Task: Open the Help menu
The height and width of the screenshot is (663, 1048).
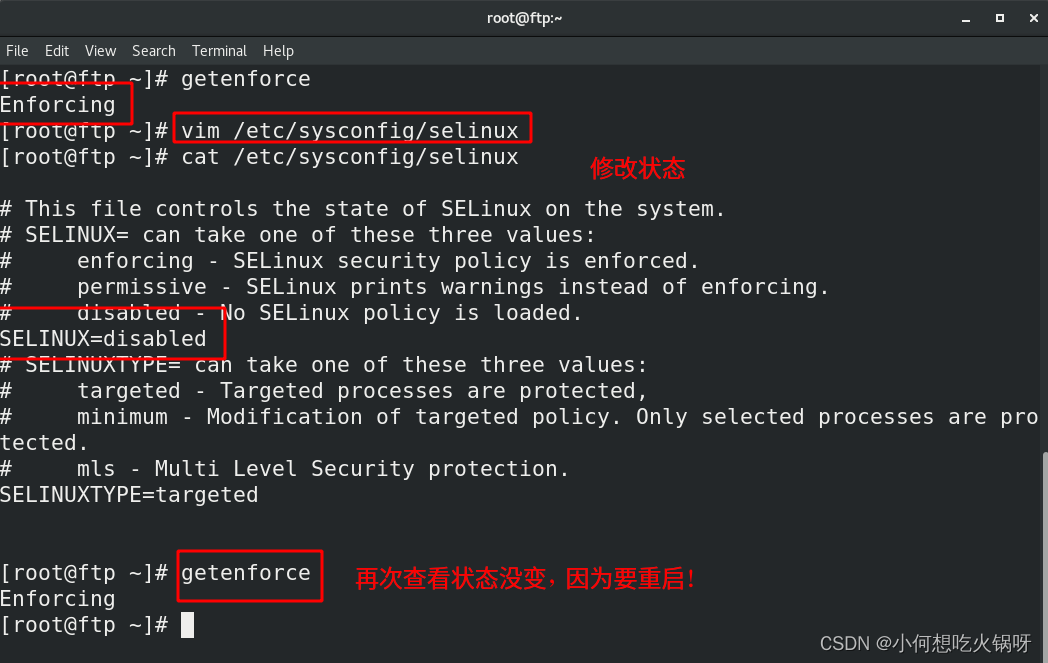Action: pyautogui.click(x=278, y=51)
